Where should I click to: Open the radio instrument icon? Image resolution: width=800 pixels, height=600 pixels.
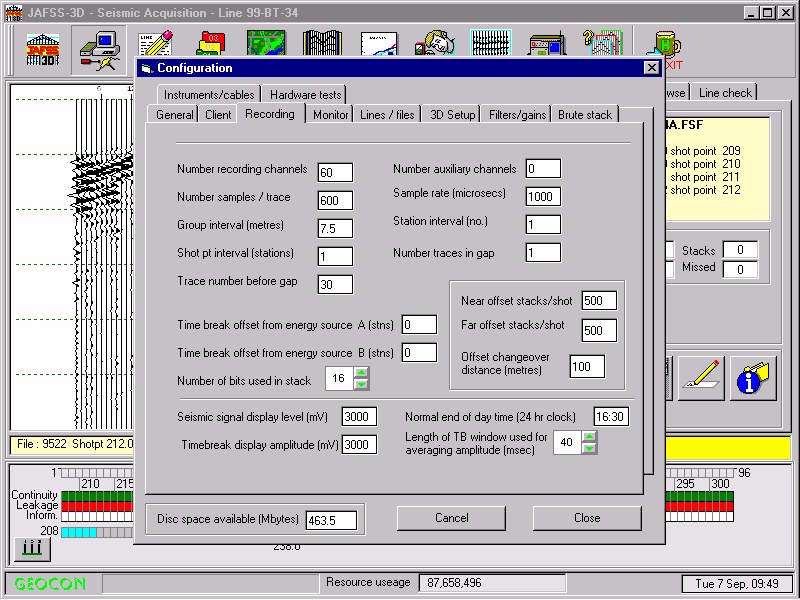click(x=547, y=44)
